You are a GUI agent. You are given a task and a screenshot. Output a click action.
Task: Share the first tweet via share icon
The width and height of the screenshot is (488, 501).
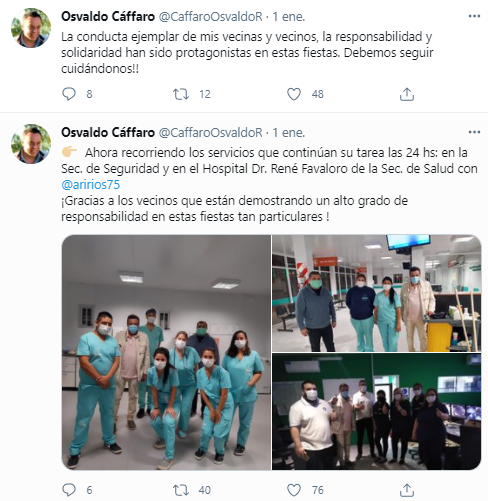[407, 94]
